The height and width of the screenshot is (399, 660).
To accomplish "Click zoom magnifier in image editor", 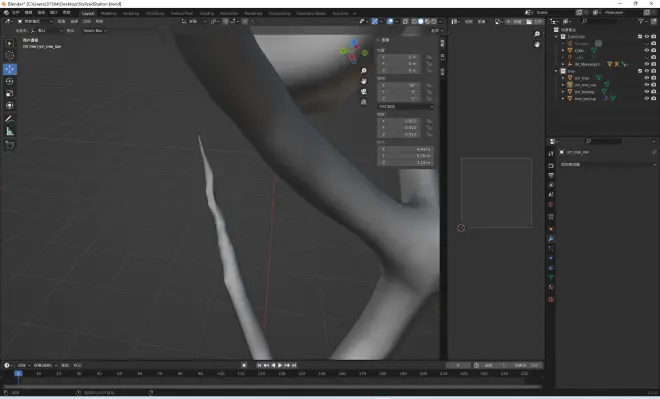I will coord(537,34).
